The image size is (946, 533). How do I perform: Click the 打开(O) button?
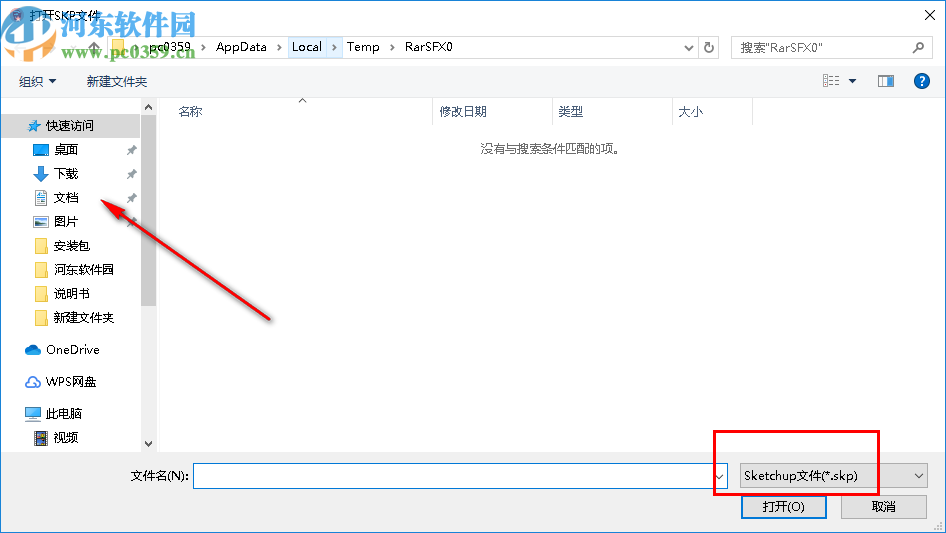pos(784,506)
